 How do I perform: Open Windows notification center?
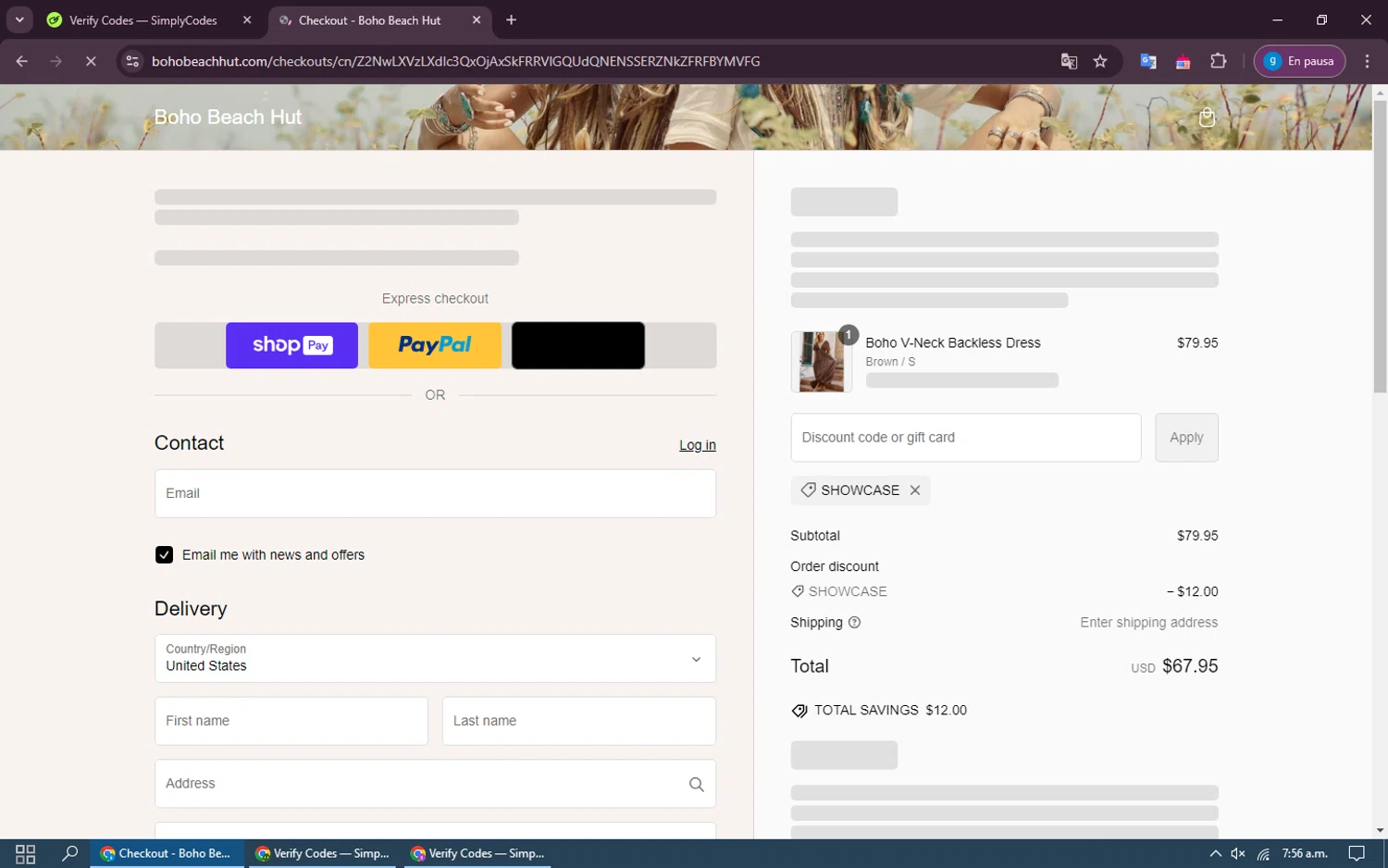pos(1357,854)
